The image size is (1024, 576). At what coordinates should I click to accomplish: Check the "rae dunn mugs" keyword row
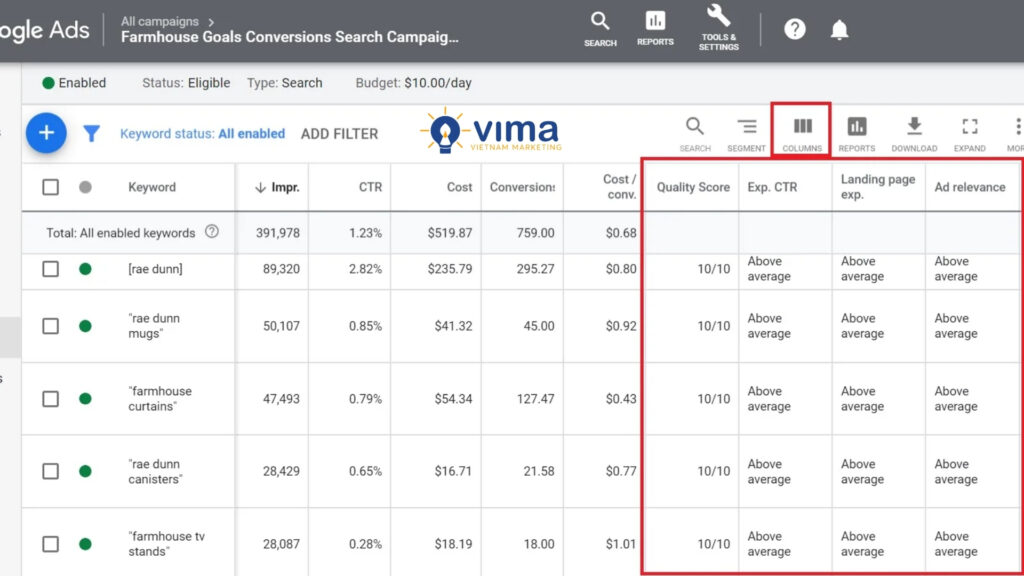coord(50,326)
